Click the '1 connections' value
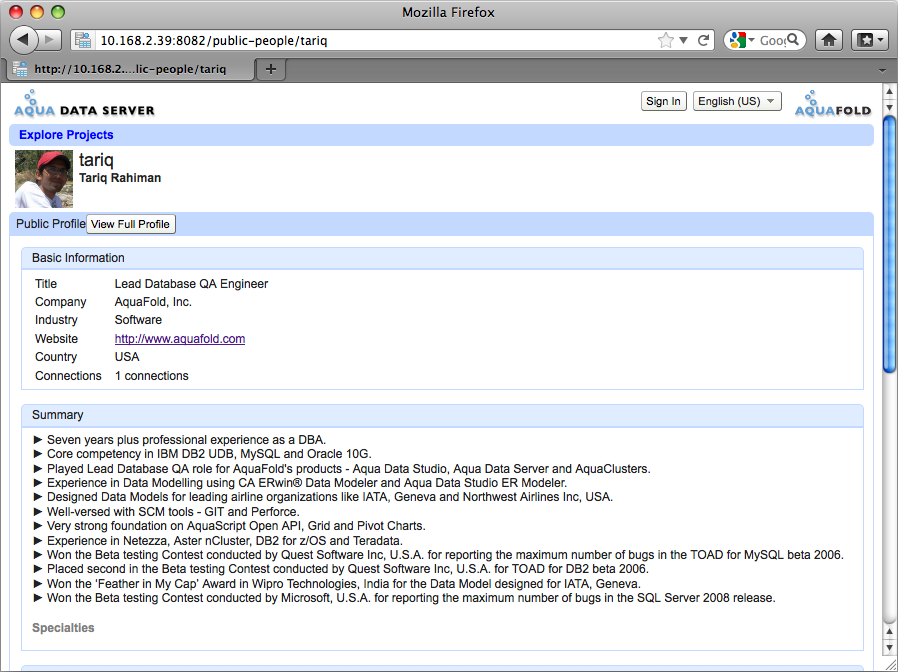This screenshot has width=898, height=672. click(x=152, y=376)
